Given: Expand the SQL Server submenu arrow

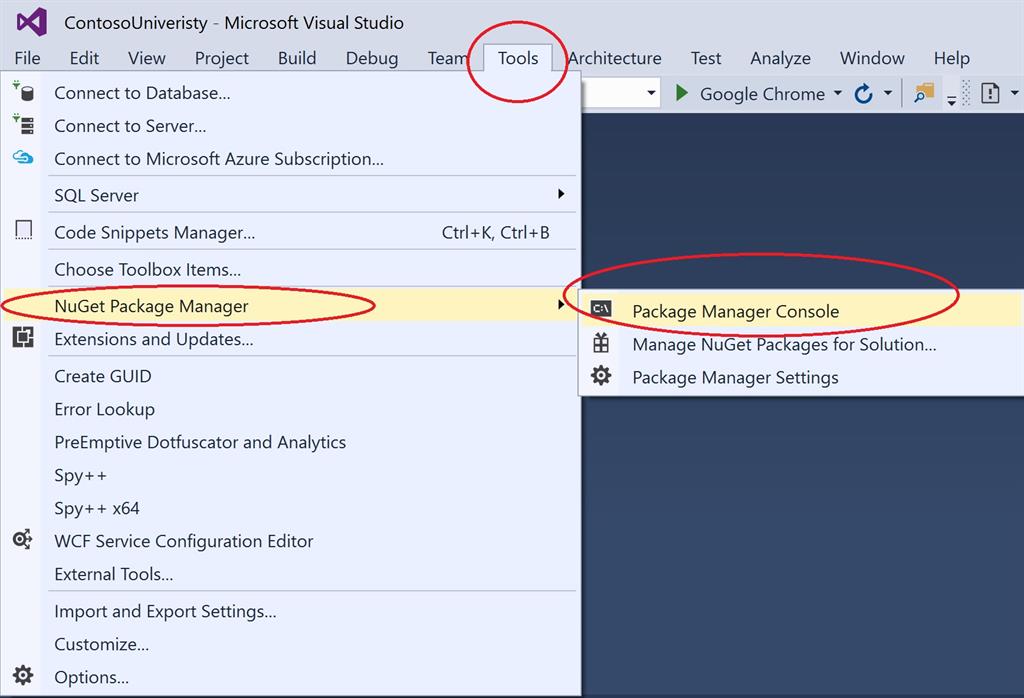Looking at the screenshot, I should [x=561, y=194].
